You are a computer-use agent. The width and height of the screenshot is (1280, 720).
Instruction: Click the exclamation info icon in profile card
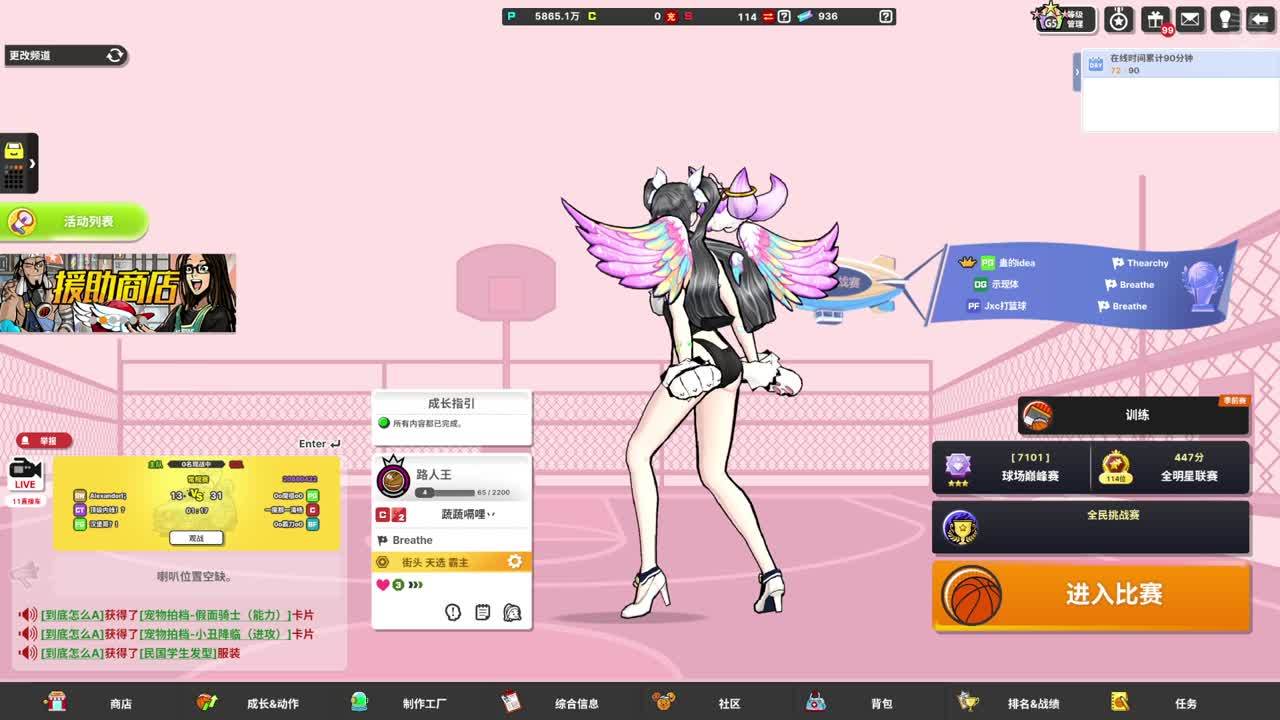click(x=453, y=612)
